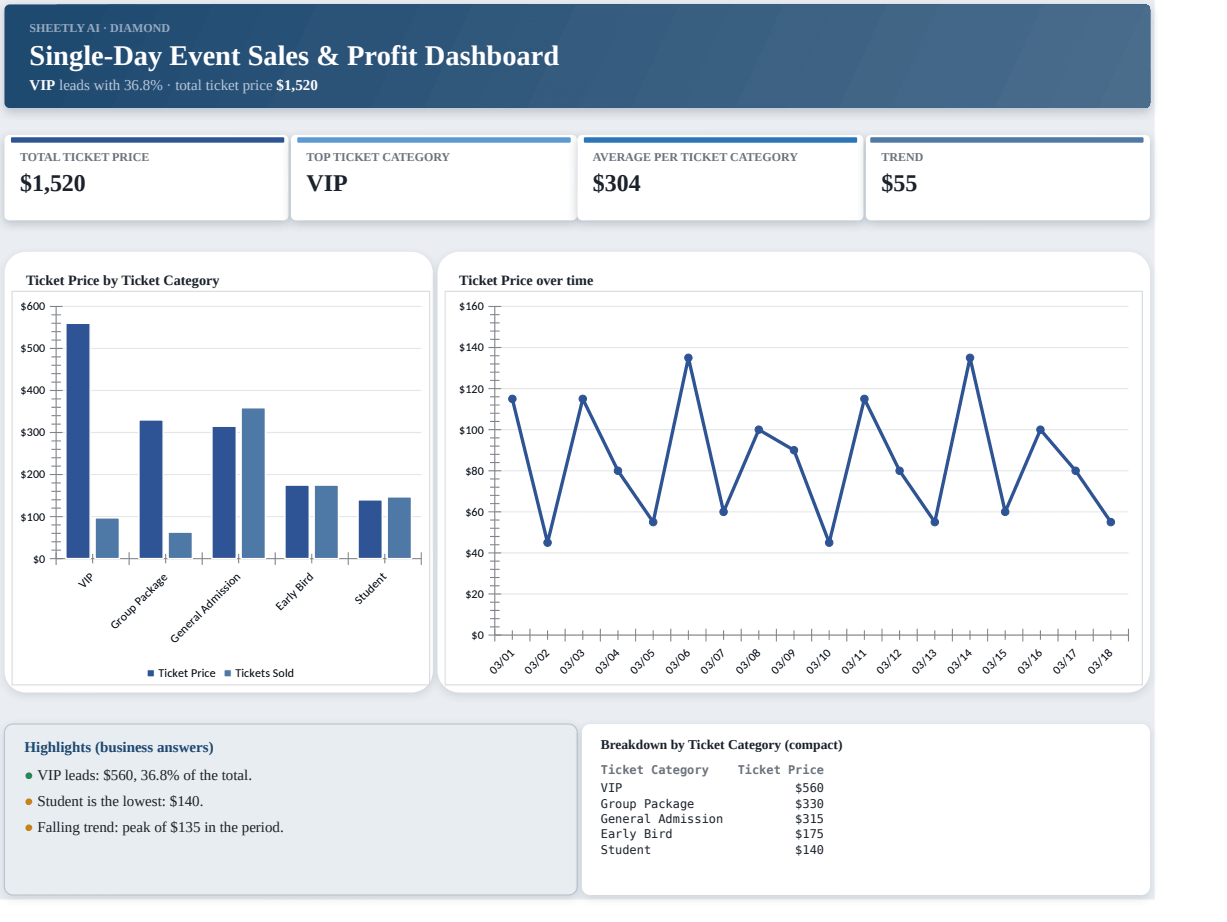
Task: Click the $300 bar chart axis value
Action: [x=32, y=432]
